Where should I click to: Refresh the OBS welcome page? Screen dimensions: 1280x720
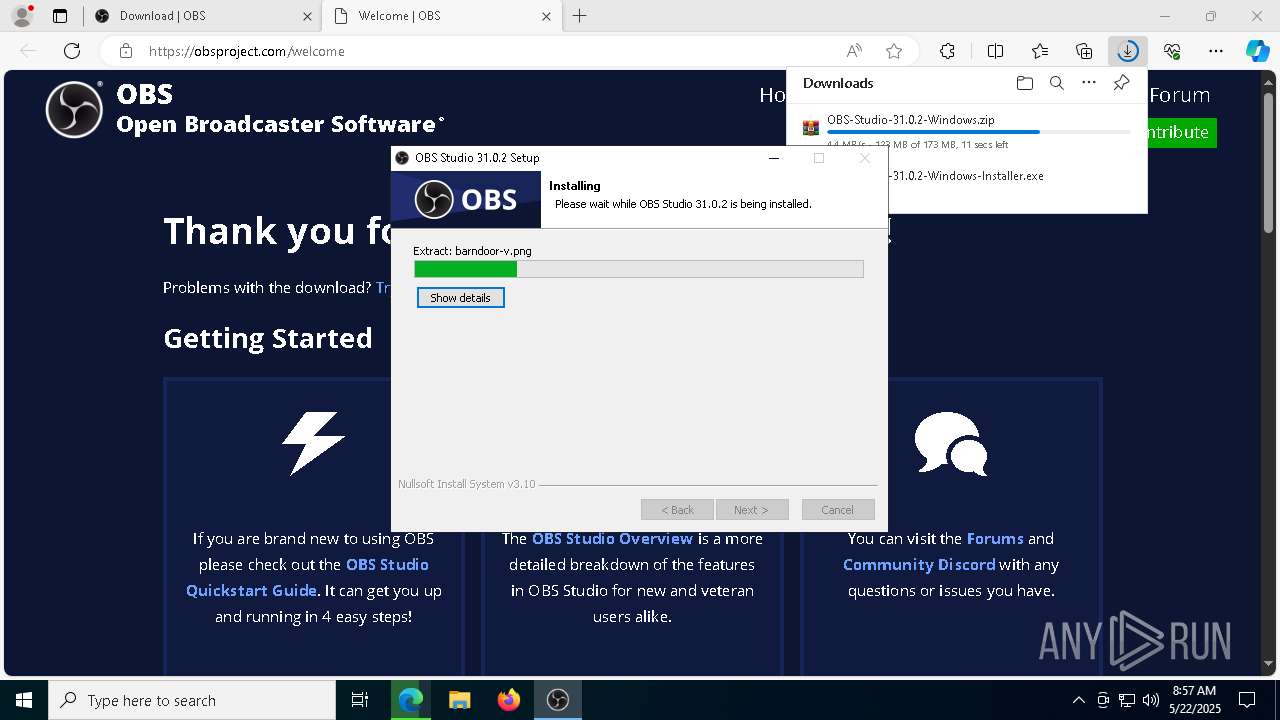point(72,51)
